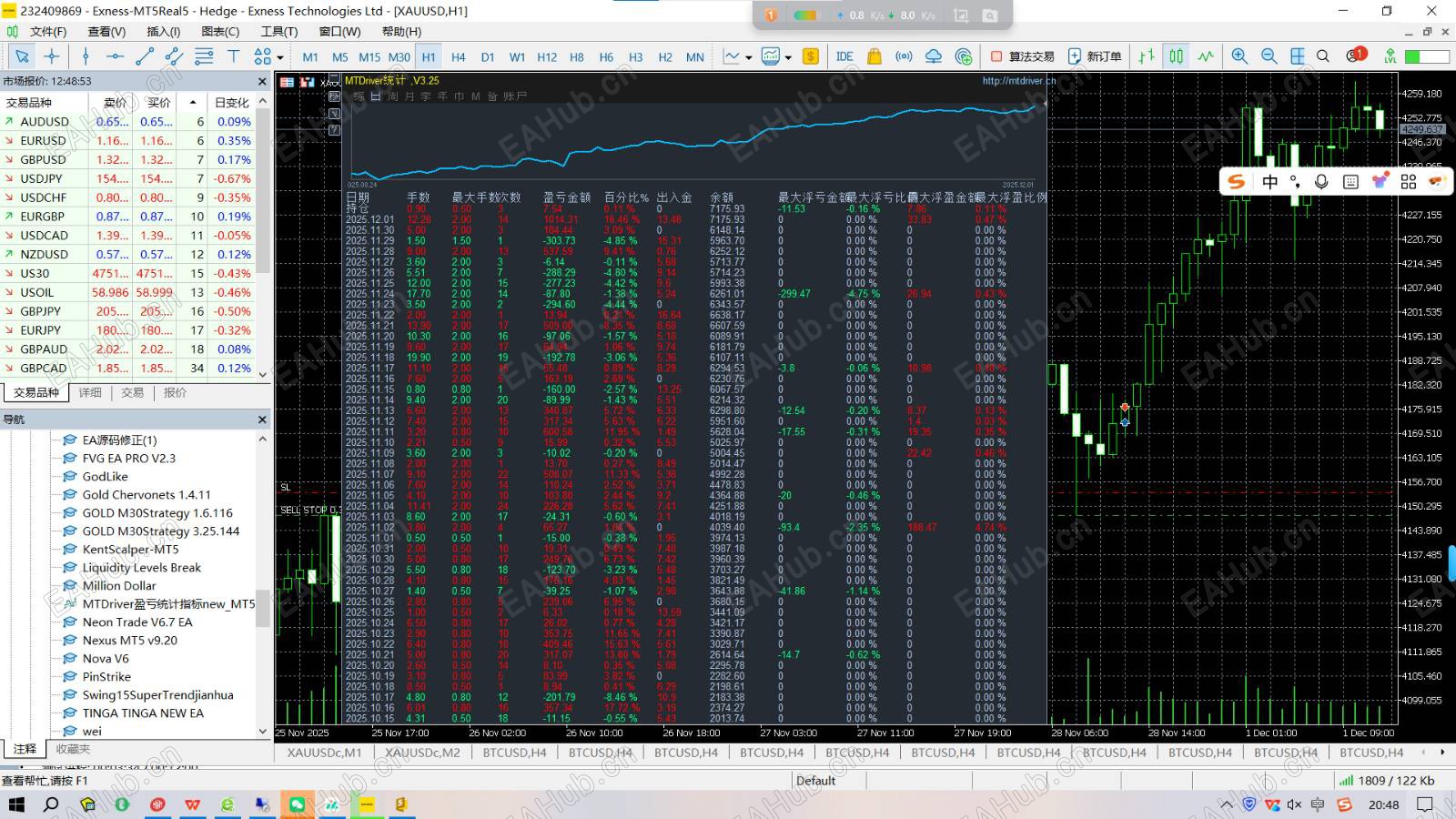
Task: Select the XAUUSDc,M2 chart tab
Action: coord(422,753)
